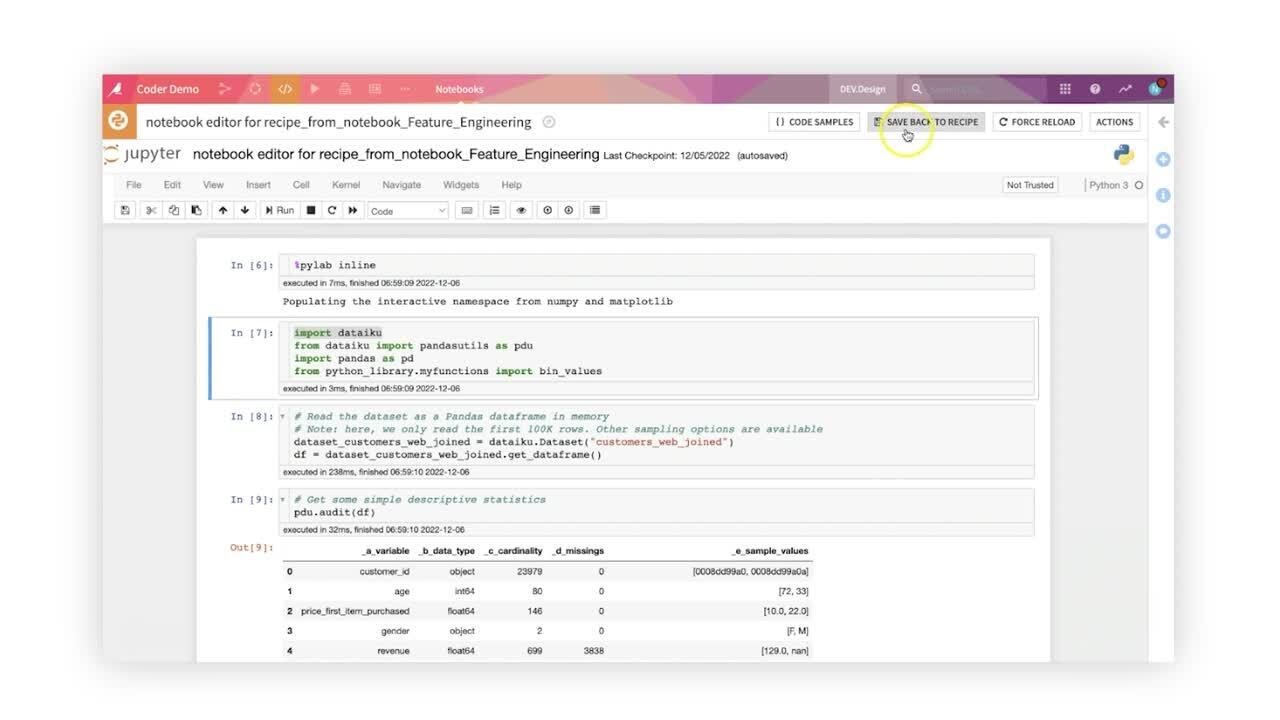Open the Help menu
The height and width of the screenshot is (720, 1280).
[511, 185]
